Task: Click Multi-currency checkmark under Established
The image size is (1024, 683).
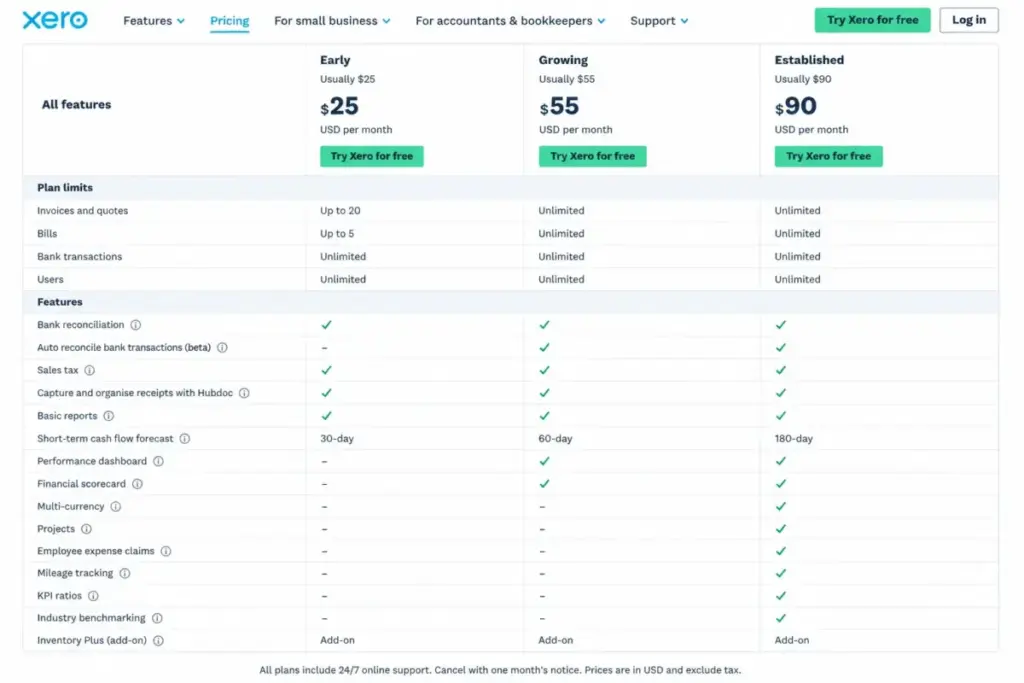Action: click(x=780, y=507)
